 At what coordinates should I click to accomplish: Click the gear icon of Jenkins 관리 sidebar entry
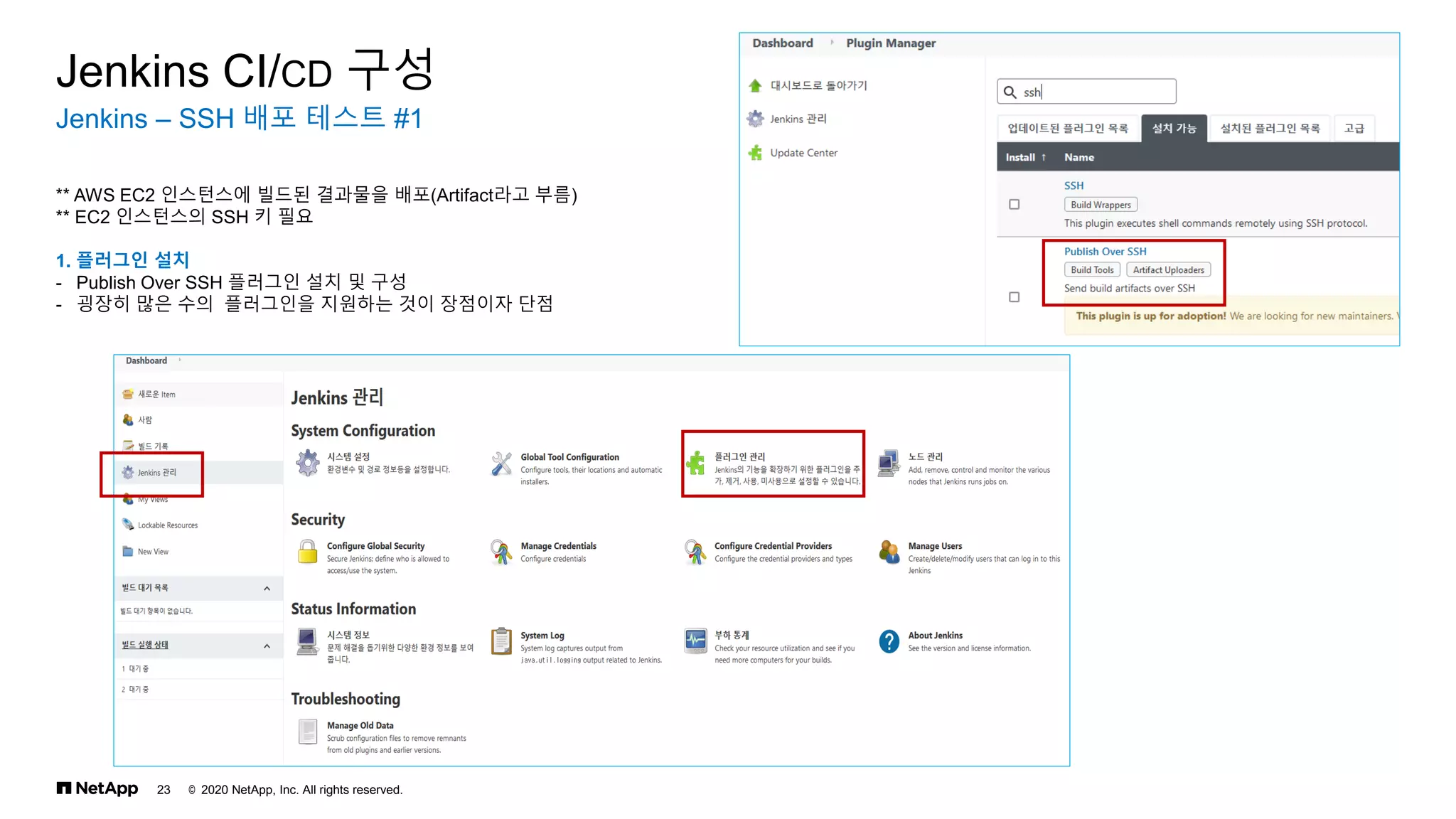click(128, 472)
